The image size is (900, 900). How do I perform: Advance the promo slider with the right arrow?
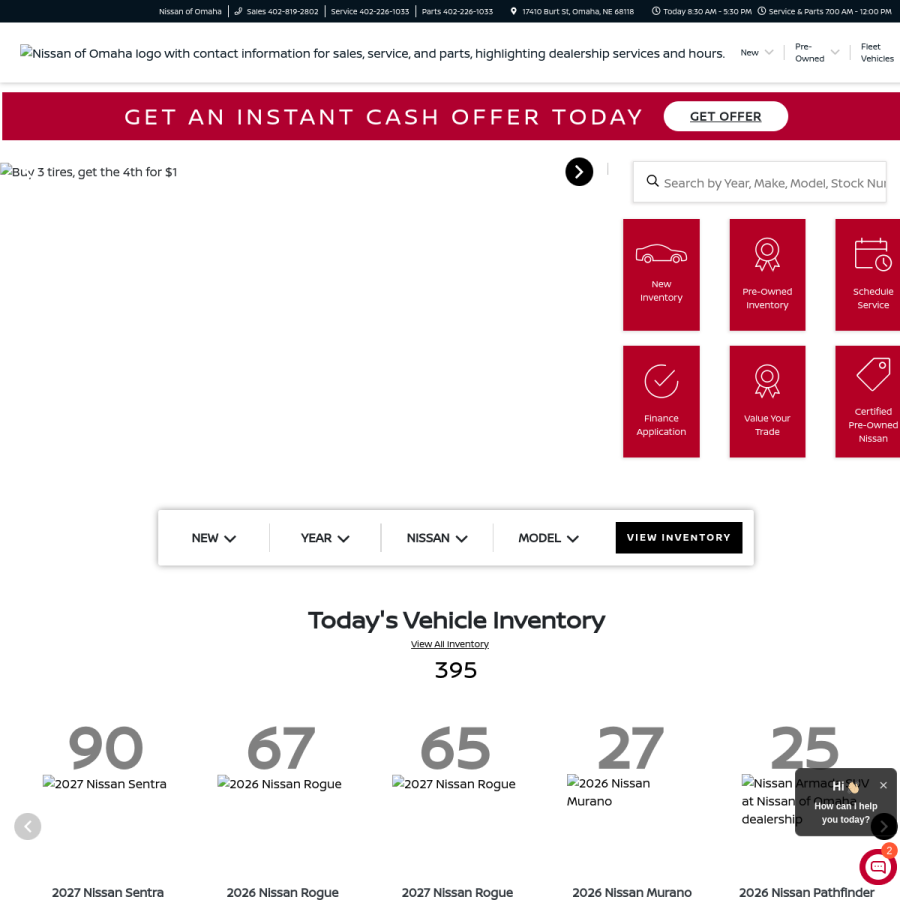pyautogui.click(x=579, y=172)
